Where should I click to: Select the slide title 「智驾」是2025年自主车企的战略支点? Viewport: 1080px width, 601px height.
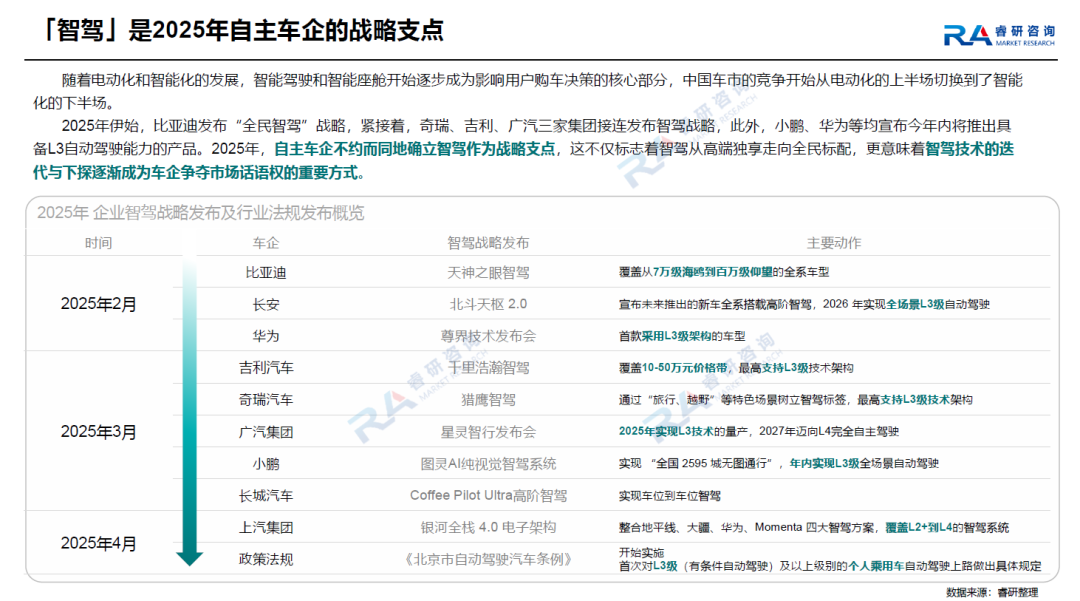coord(242,30)
